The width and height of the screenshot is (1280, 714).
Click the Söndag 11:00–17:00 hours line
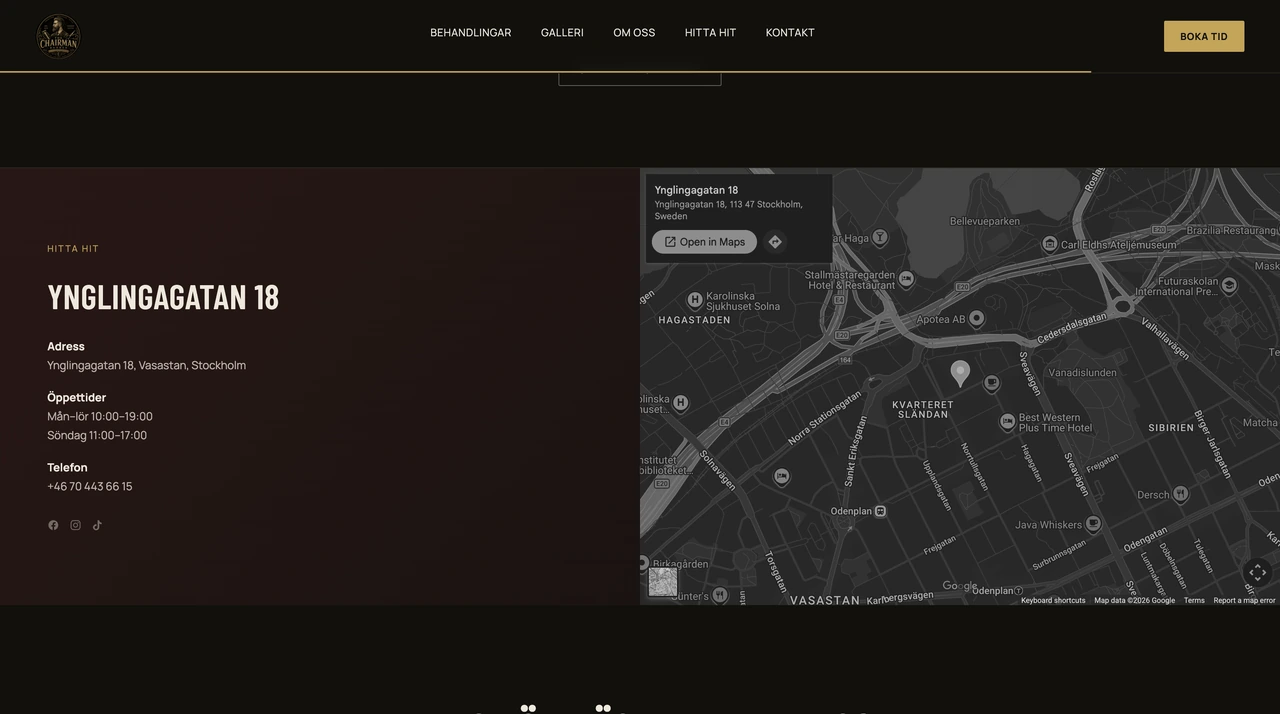97,436
